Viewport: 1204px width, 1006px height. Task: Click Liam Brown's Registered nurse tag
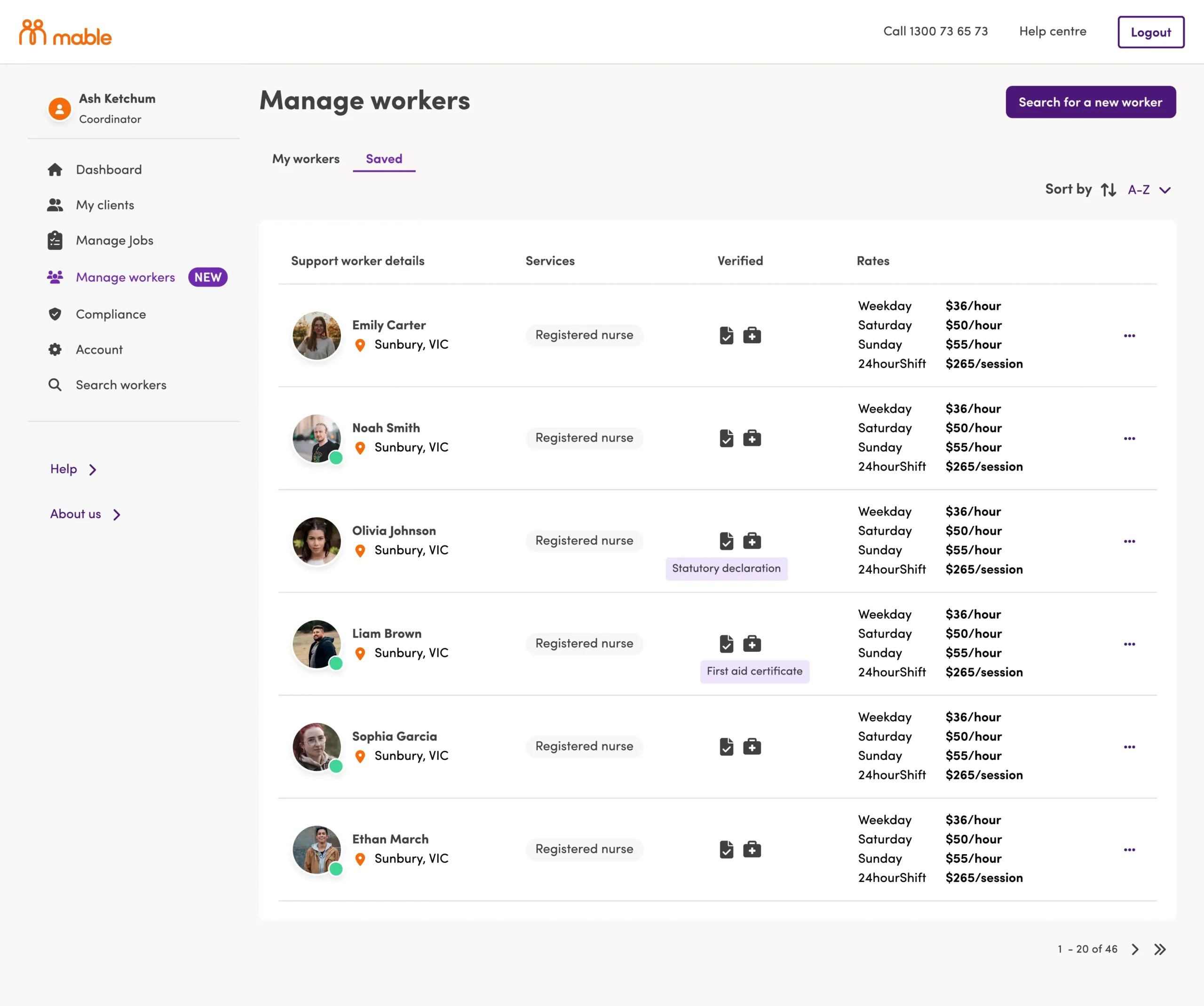(584, 644)
